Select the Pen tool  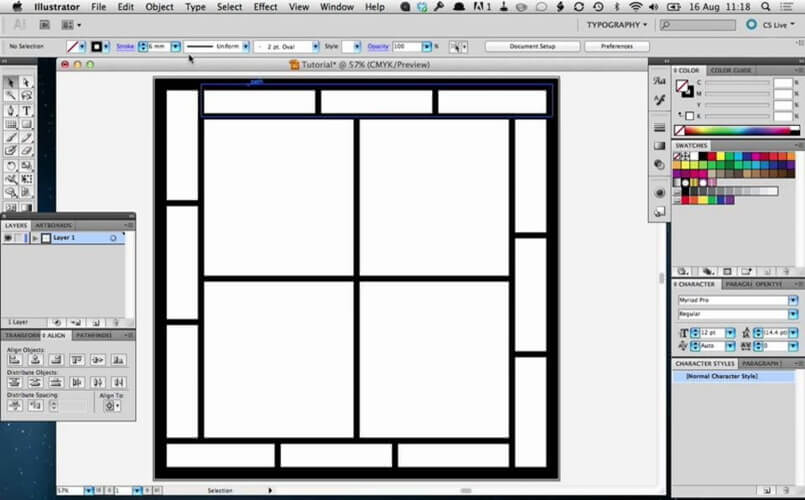11,110
